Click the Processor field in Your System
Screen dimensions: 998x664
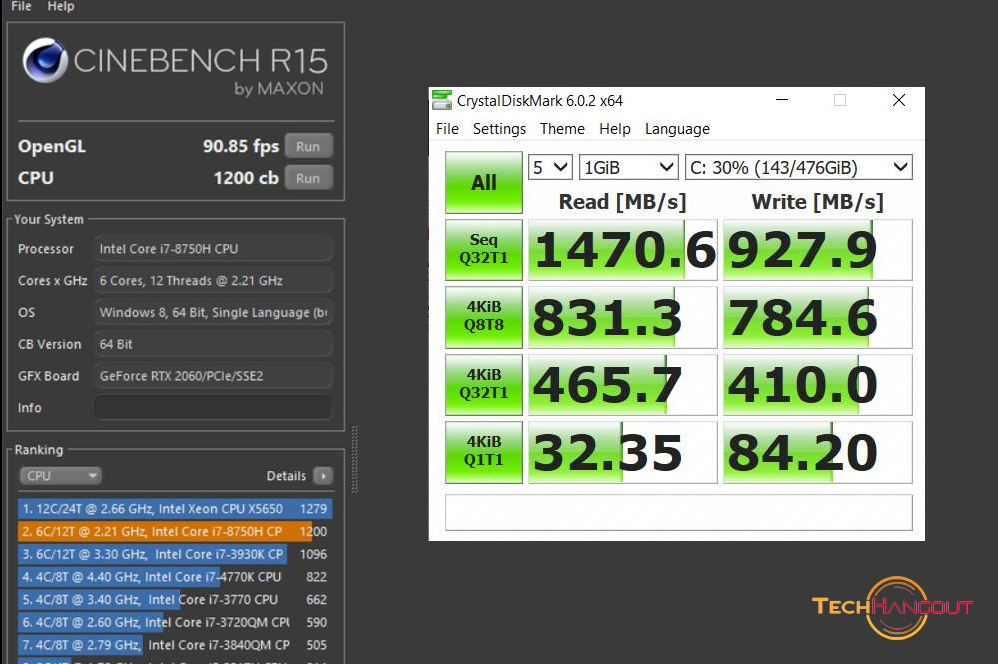[x=213, y=249]
